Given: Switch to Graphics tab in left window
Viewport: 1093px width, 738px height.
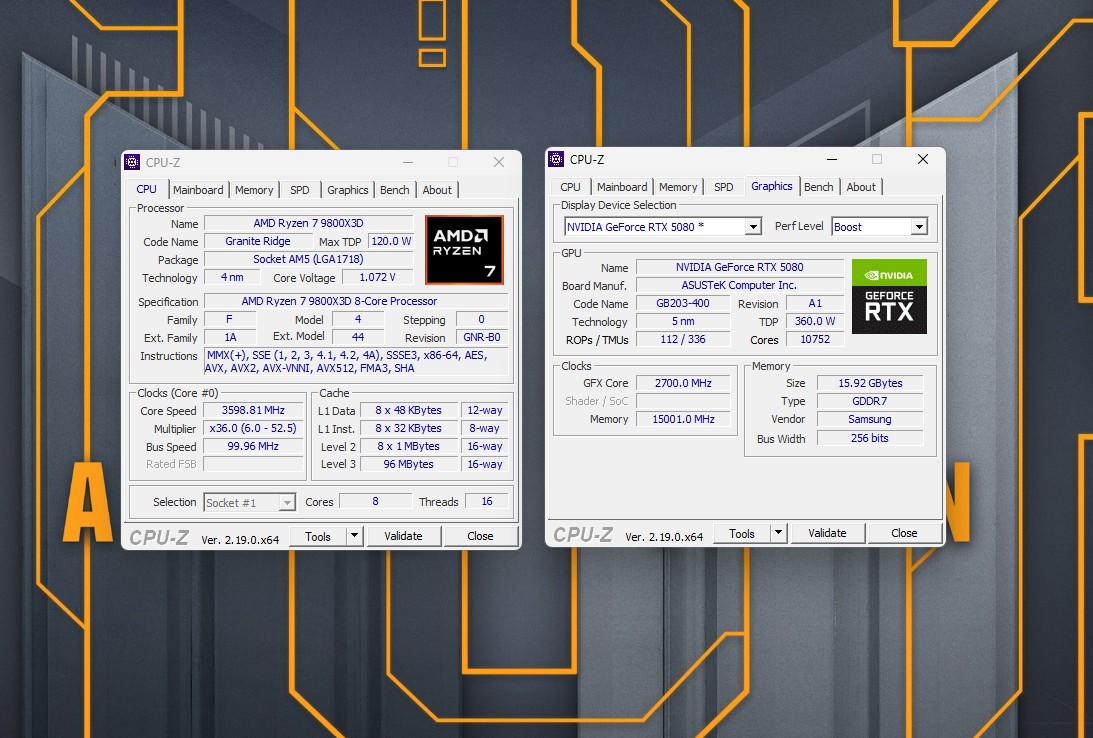Looking at the screenshot, I should pyautogui.click(x=347, y=190).
